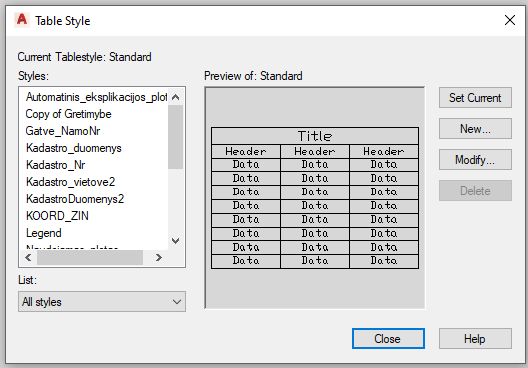Click the AutoCAD logo icon in title bar

point(22,20)
